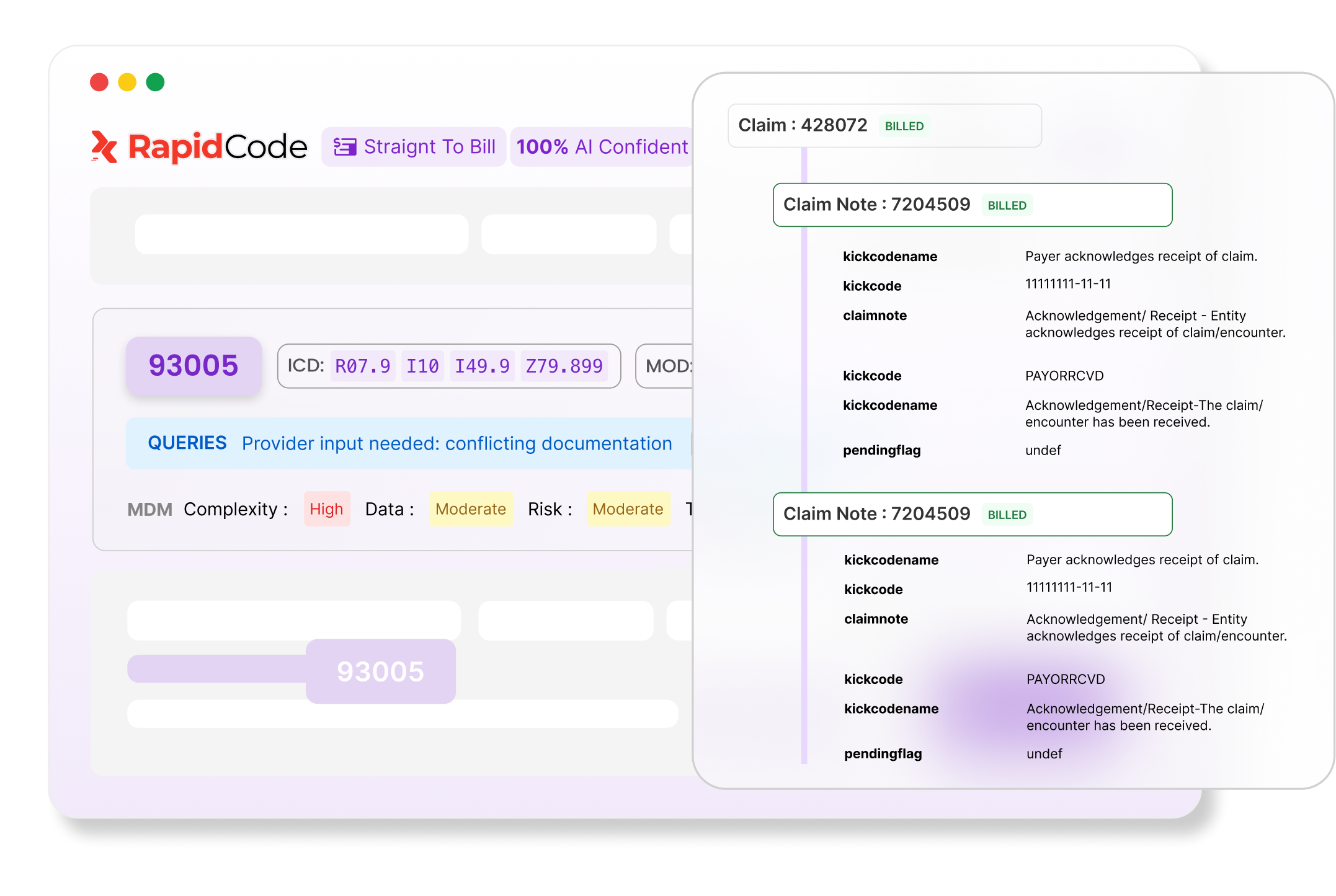The height and width of the screenshot is (896, 1336).
Task: Click ICD code Z79.899
Action: (564, 366)
